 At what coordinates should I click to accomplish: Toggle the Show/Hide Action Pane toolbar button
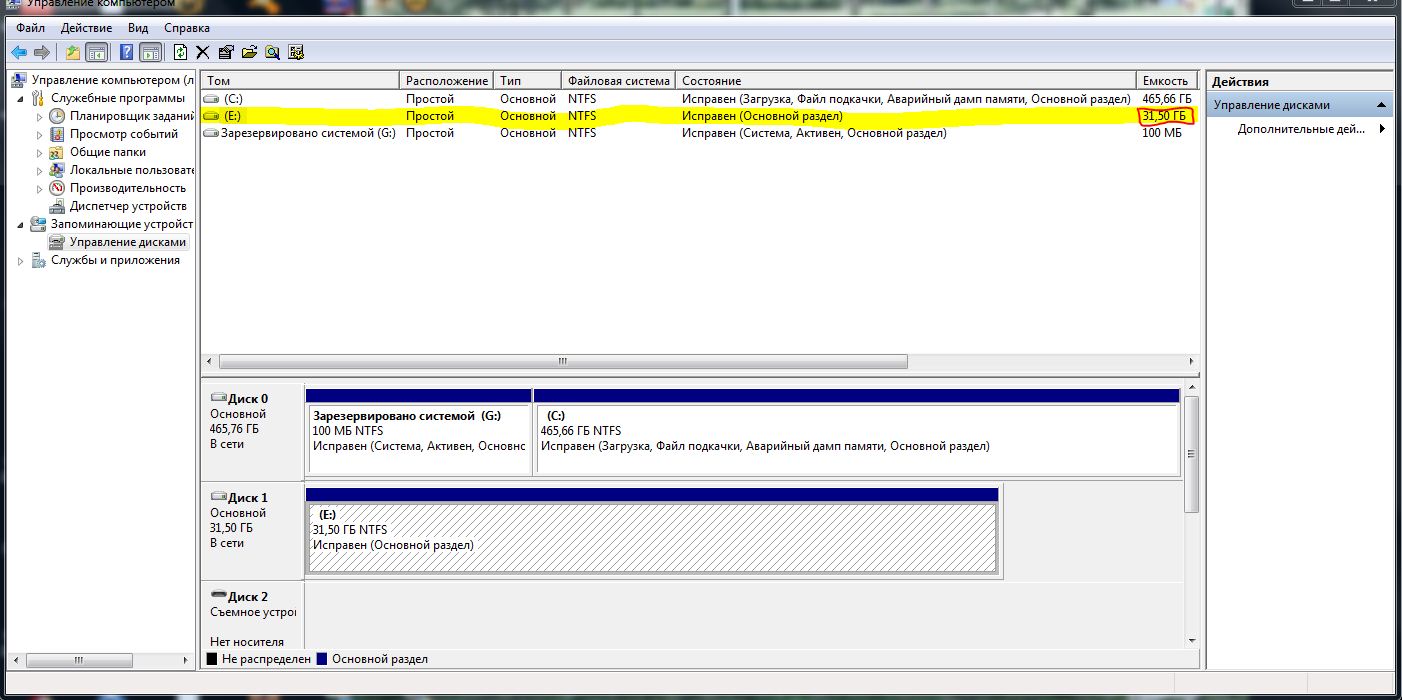pos(150,52)
